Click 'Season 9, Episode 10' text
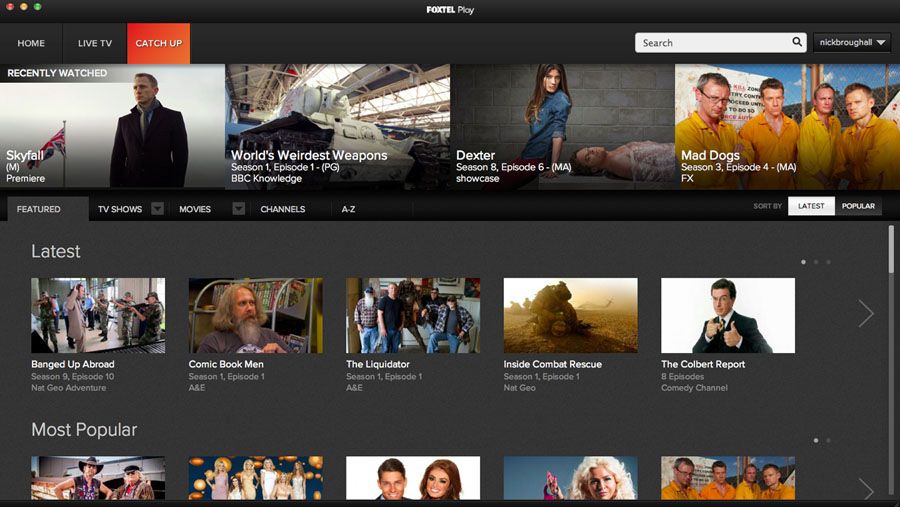 tap(72, 377)
